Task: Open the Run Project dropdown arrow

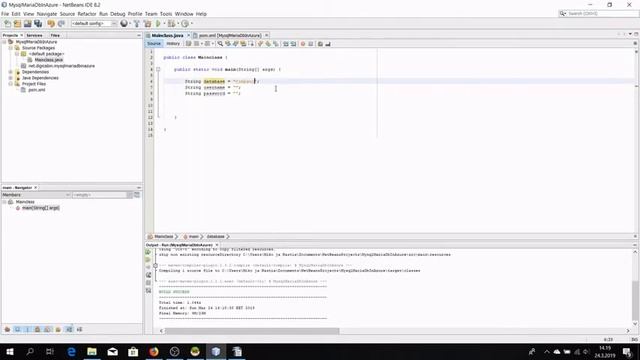Action: (164, 24)
